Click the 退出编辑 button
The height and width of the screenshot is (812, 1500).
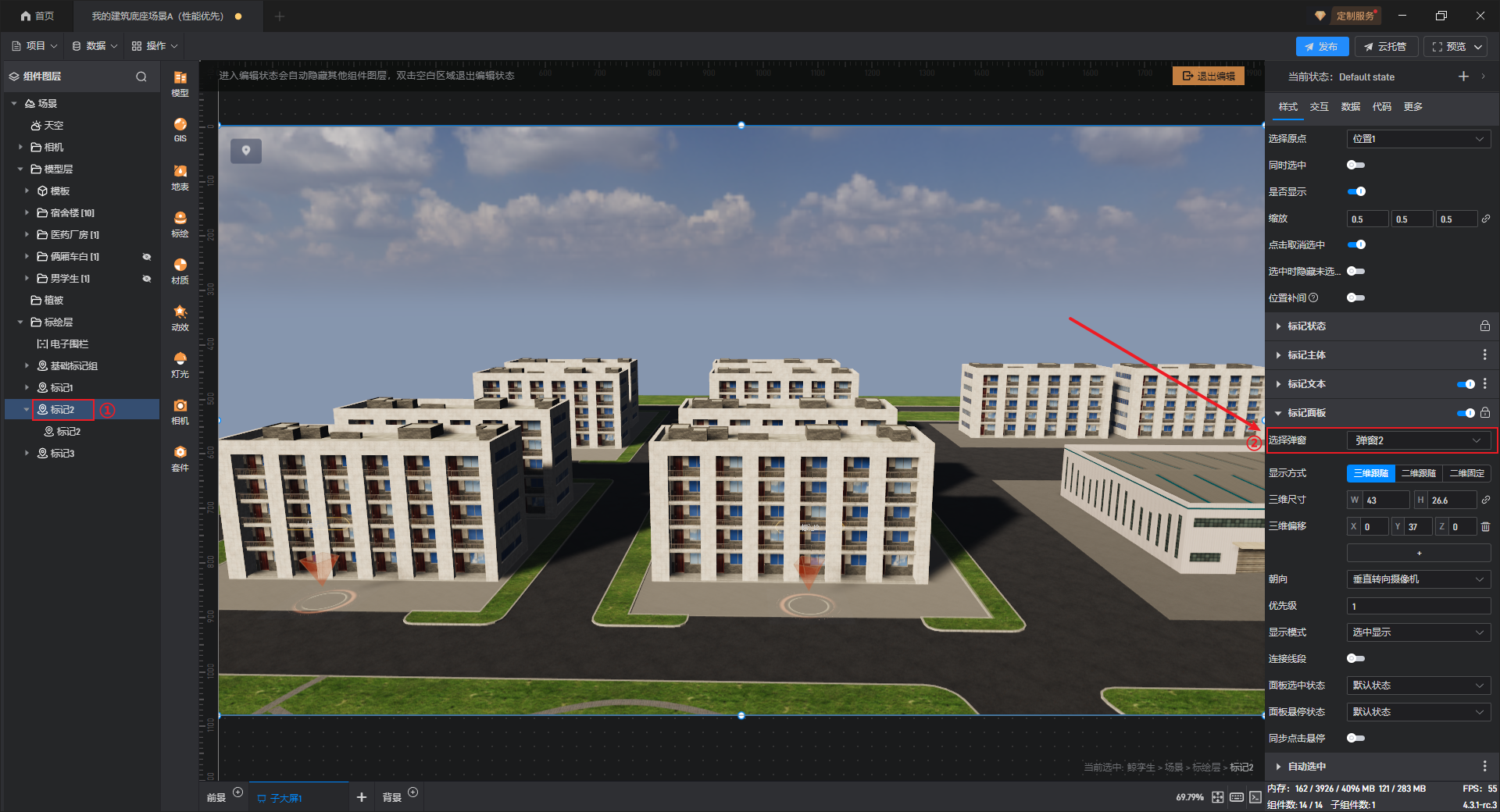click(1209, 76)
